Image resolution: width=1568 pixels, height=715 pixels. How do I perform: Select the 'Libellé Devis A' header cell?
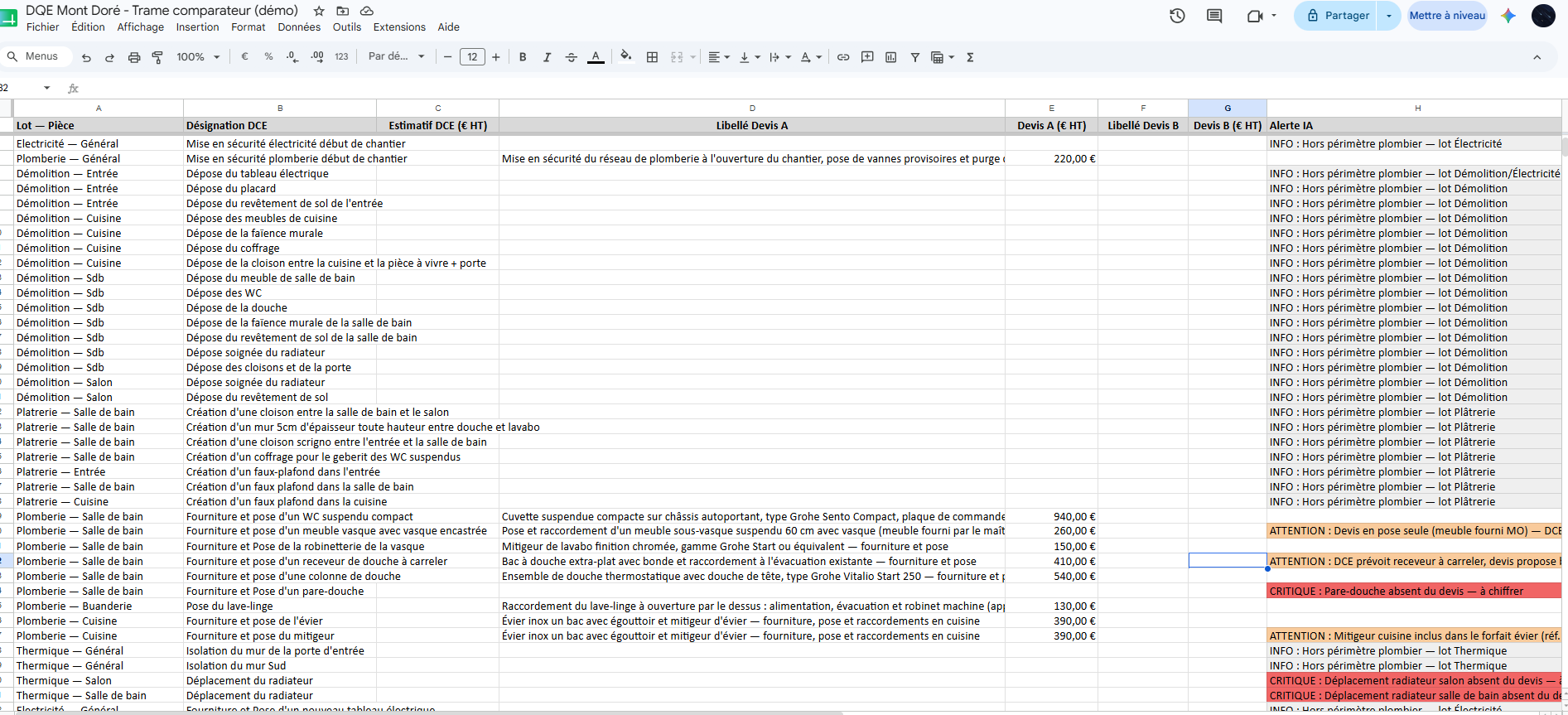(x=752, y=125)
